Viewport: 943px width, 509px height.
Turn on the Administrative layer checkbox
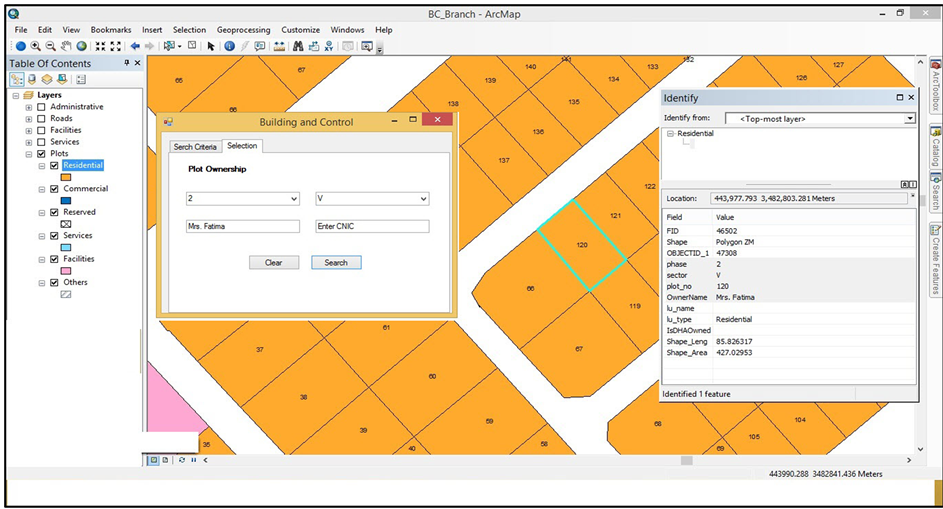(41, 107)
